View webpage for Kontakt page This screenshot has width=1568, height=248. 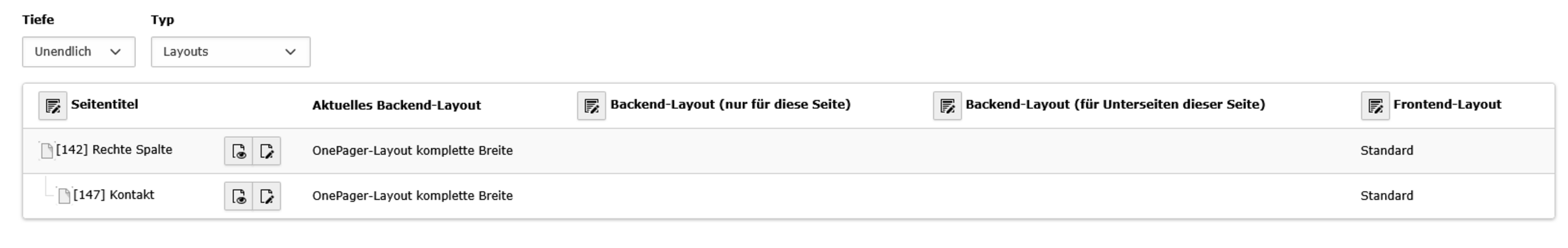coord(239,197)
